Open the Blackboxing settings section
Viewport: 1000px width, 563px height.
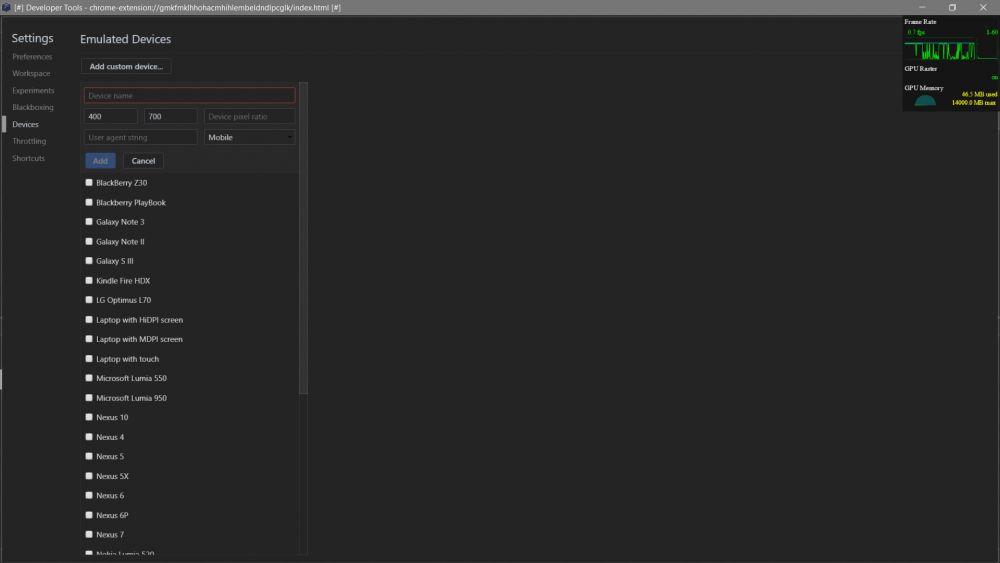[33, 107]
